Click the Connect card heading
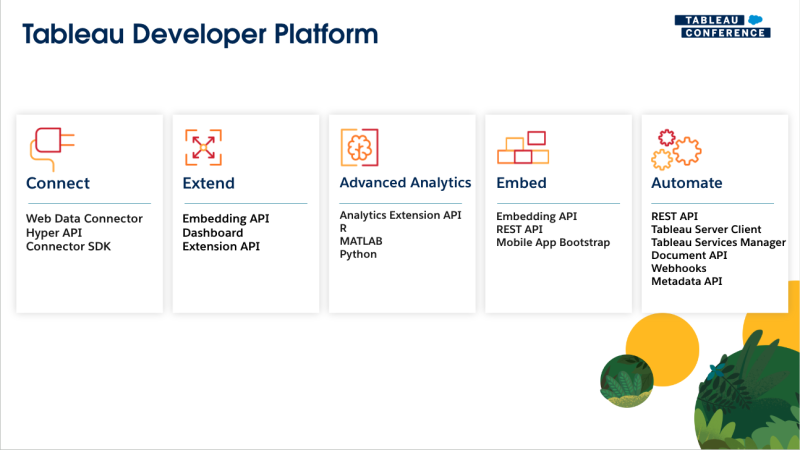 click(x=58, y=183)
